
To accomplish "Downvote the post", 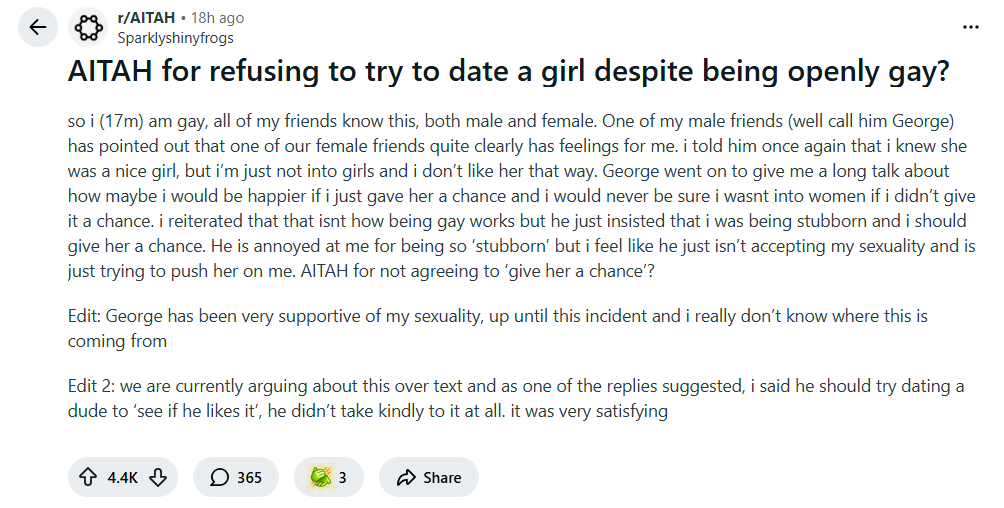I will pyautogui.click(x=157, y=478).
